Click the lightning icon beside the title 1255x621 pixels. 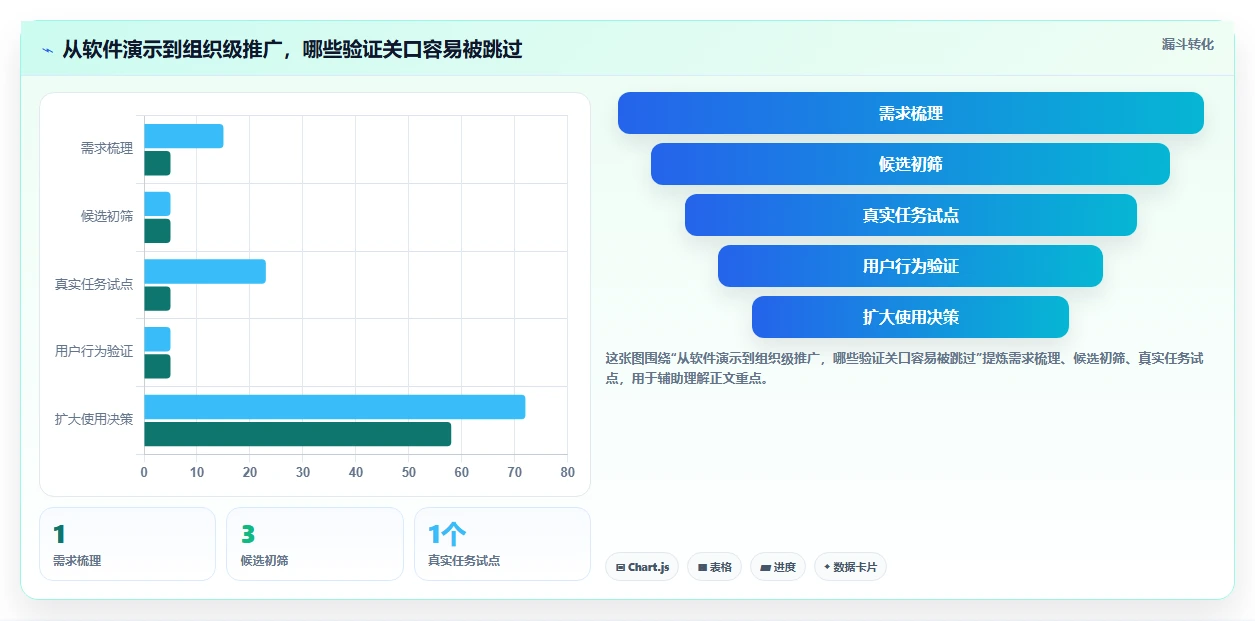[47, 50]
